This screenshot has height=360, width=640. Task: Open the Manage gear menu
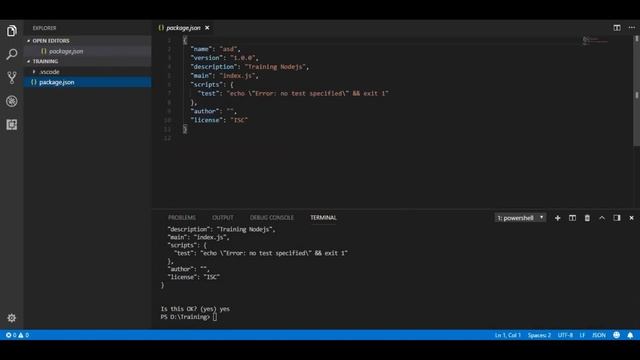click(x=11, y=318)
